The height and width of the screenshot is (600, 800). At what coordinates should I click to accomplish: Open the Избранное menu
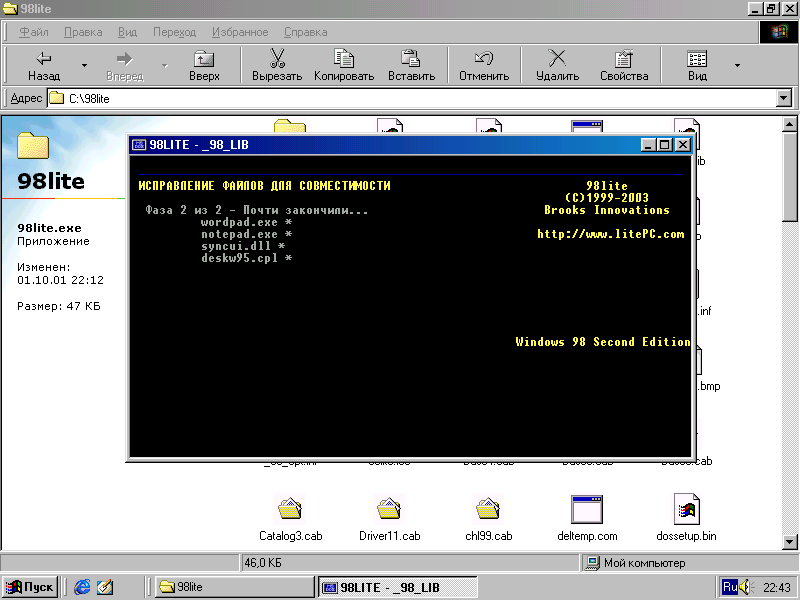(240, 32)
